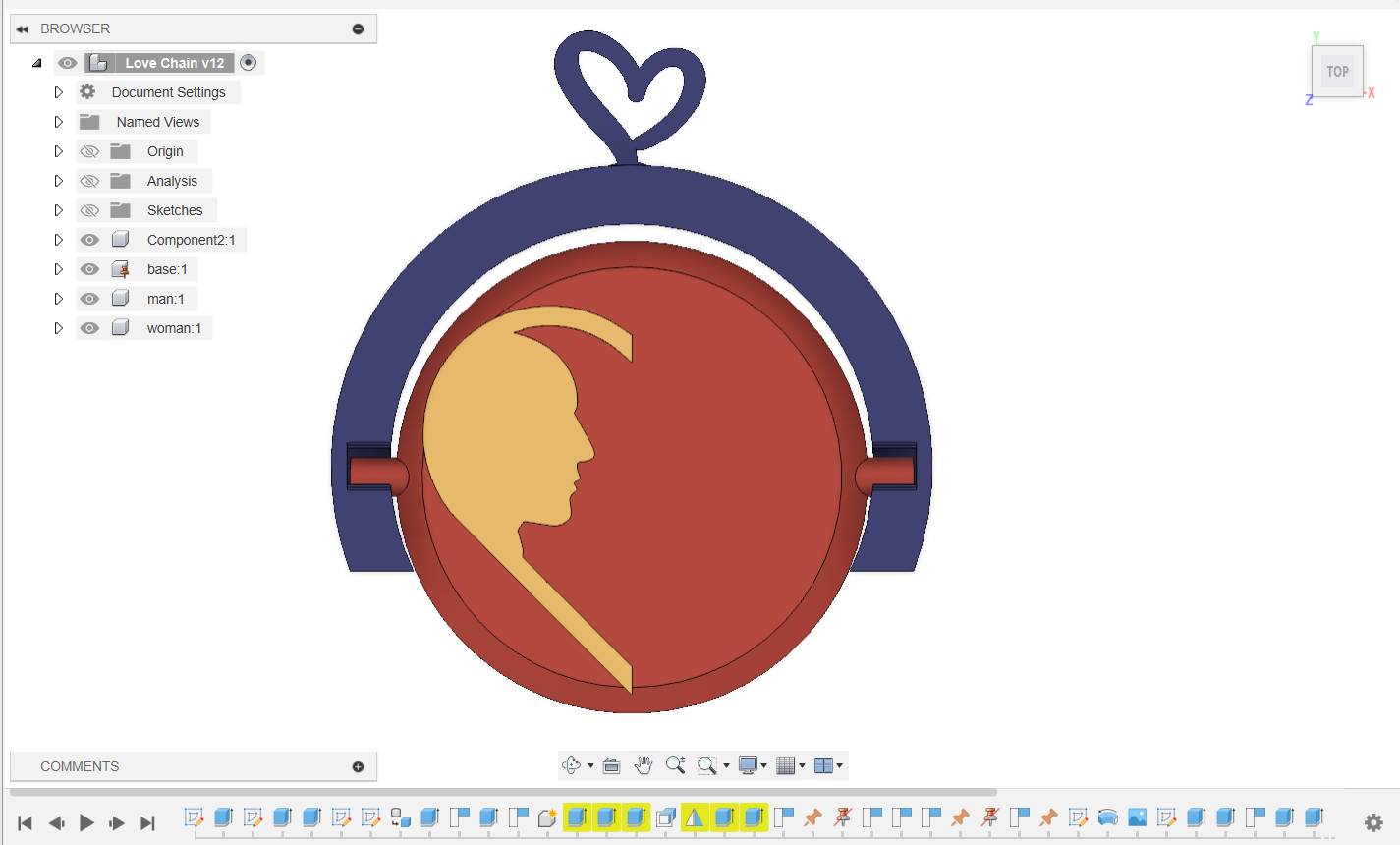The image size is (1400, 845).
Task: Activate Love Chain v12 radio button
Action: coord(249,63)
